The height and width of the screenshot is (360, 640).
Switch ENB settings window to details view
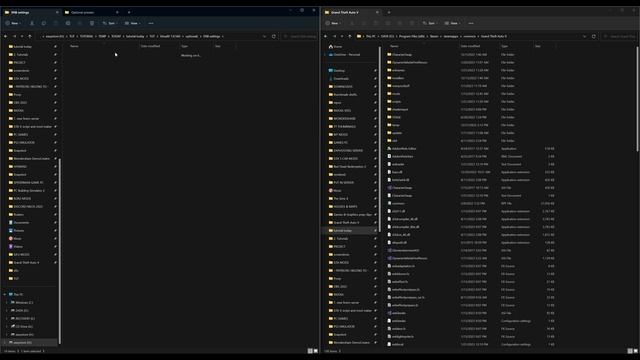click(310, 351)
